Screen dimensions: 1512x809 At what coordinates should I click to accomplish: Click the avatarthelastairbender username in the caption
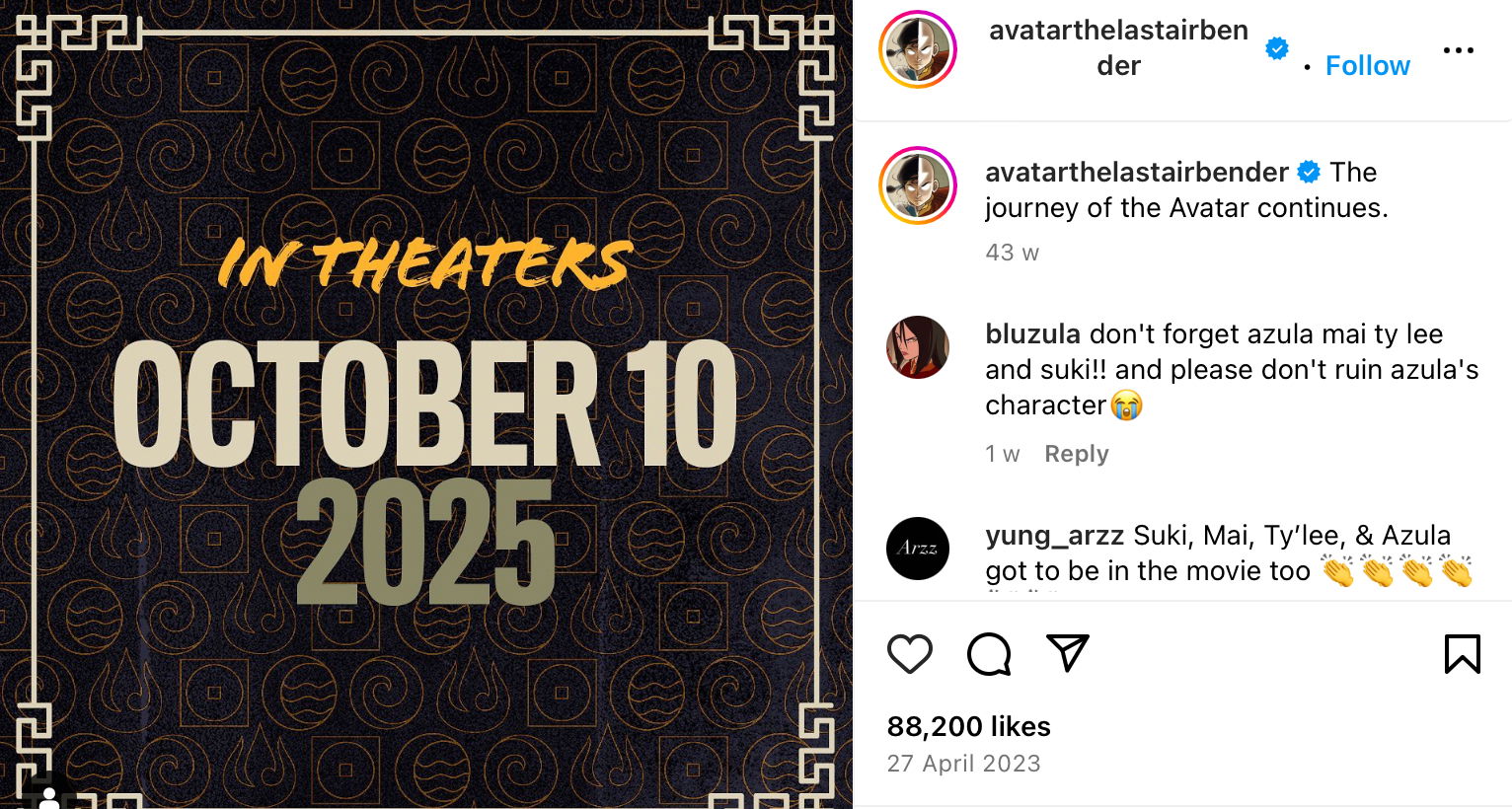pos(1136,173)
